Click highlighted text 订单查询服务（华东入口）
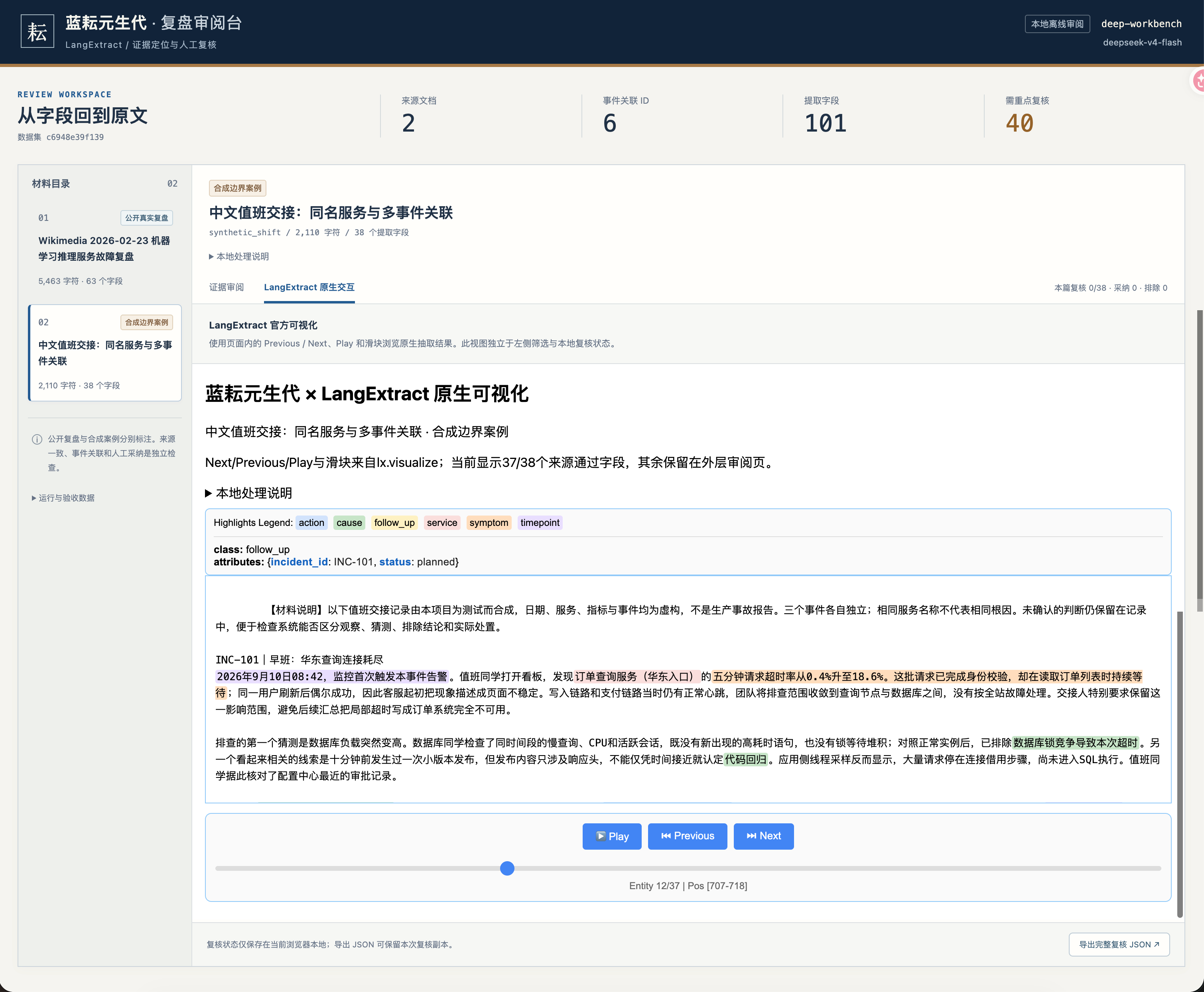Viewport: 1204px width, 992px height. point(636,677)
